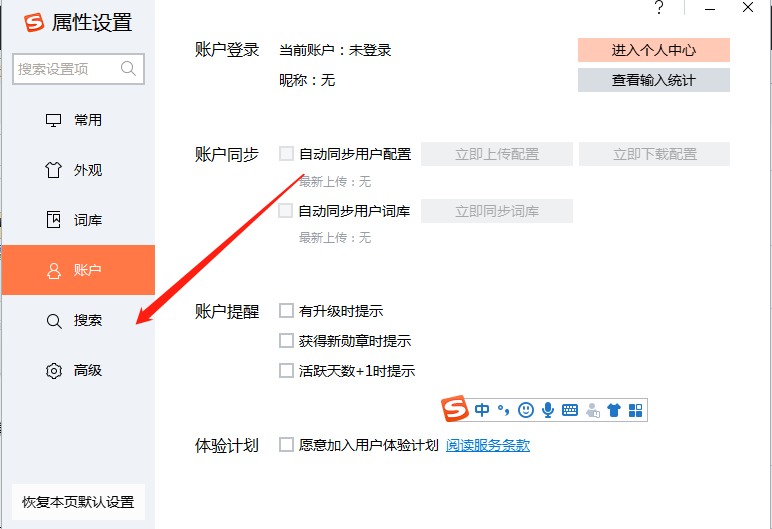Open the soft keyboard icon on the toolbar
Viewport: 772px width, 529px height.
[570, 410]
